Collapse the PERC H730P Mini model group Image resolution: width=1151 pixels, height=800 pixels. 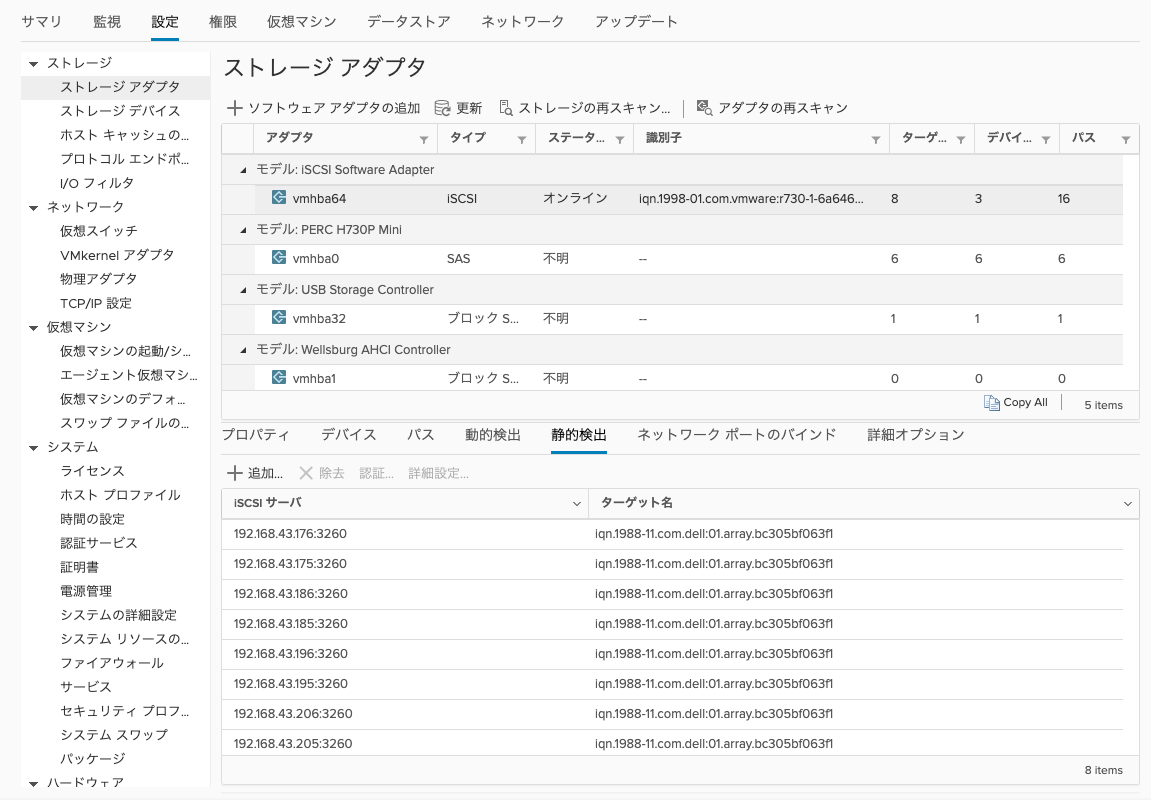pyautogui.click(x=243, y=230)
